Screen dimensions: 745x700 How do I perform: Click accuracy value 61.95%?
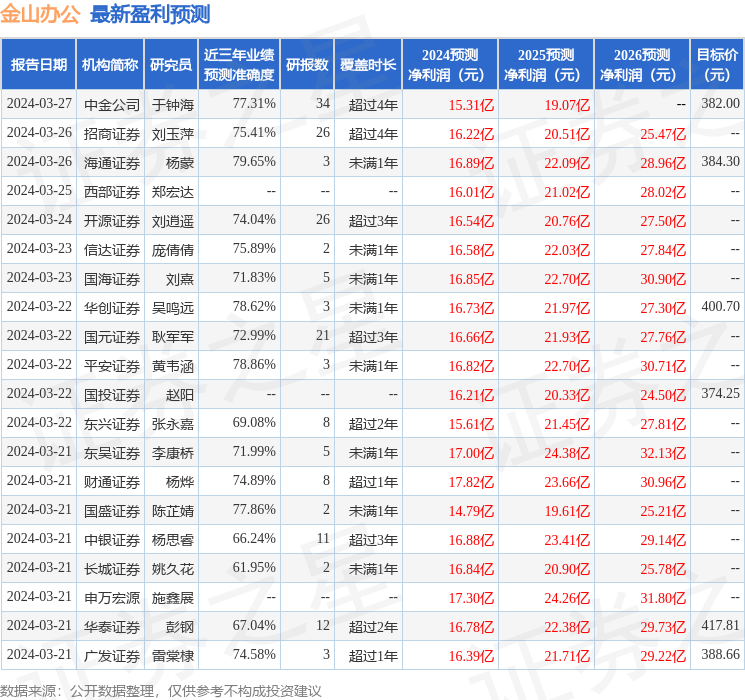coord(254,567)
